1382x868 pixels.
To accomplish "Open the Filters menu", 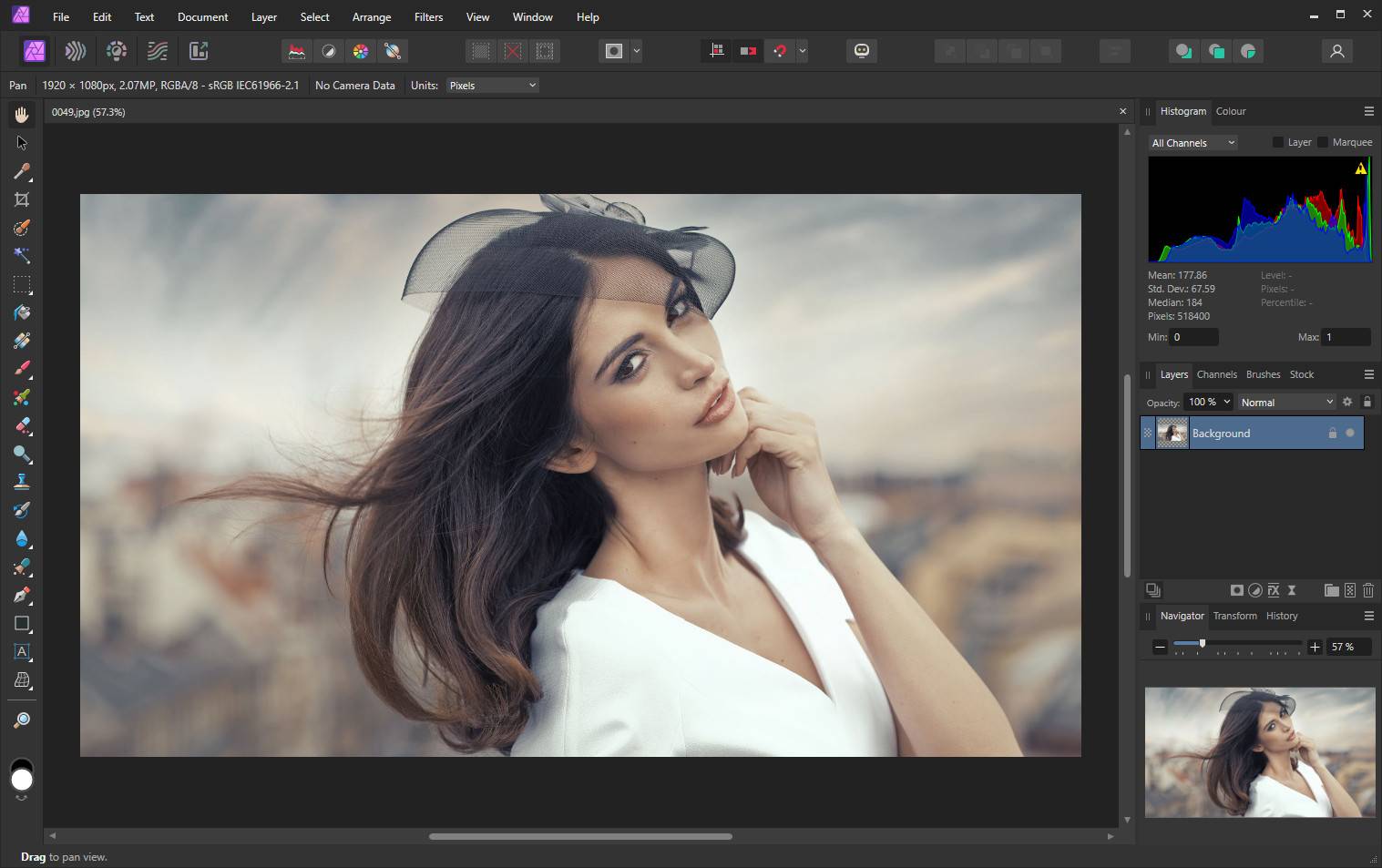I will 428,16.
